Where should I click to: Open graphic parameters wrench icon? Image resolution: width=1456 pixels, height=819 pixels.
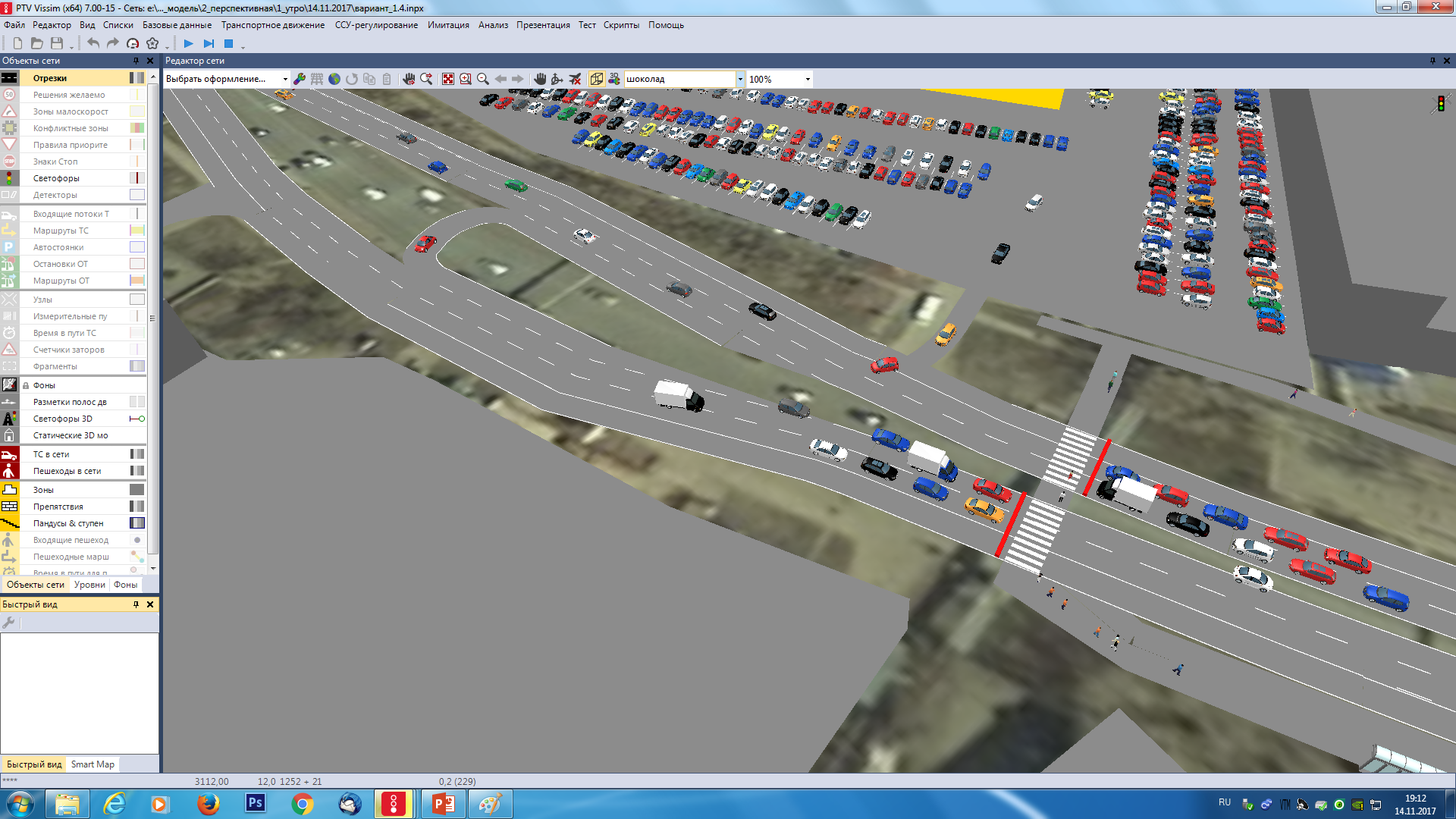(x=300, y=79)
